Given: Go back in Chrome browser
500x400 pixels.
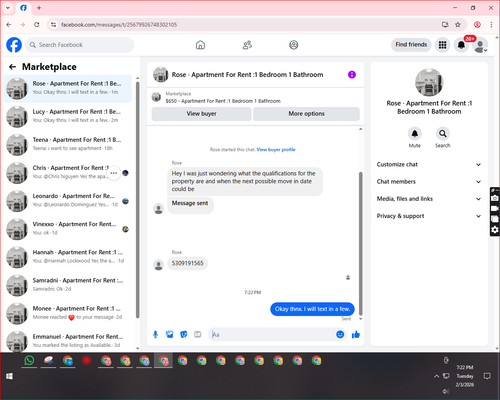Looking at the screenshot, I should (9, 25).
